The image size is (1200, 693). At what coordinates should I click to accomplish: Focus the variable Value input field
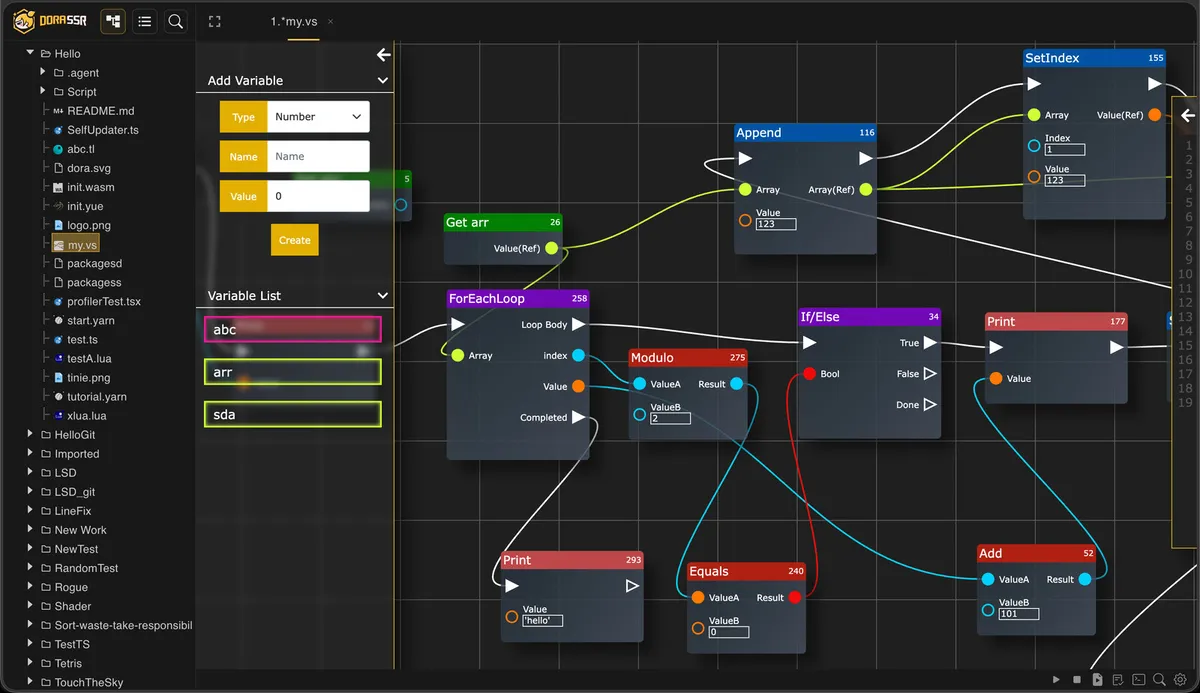(x=318, y=196)
